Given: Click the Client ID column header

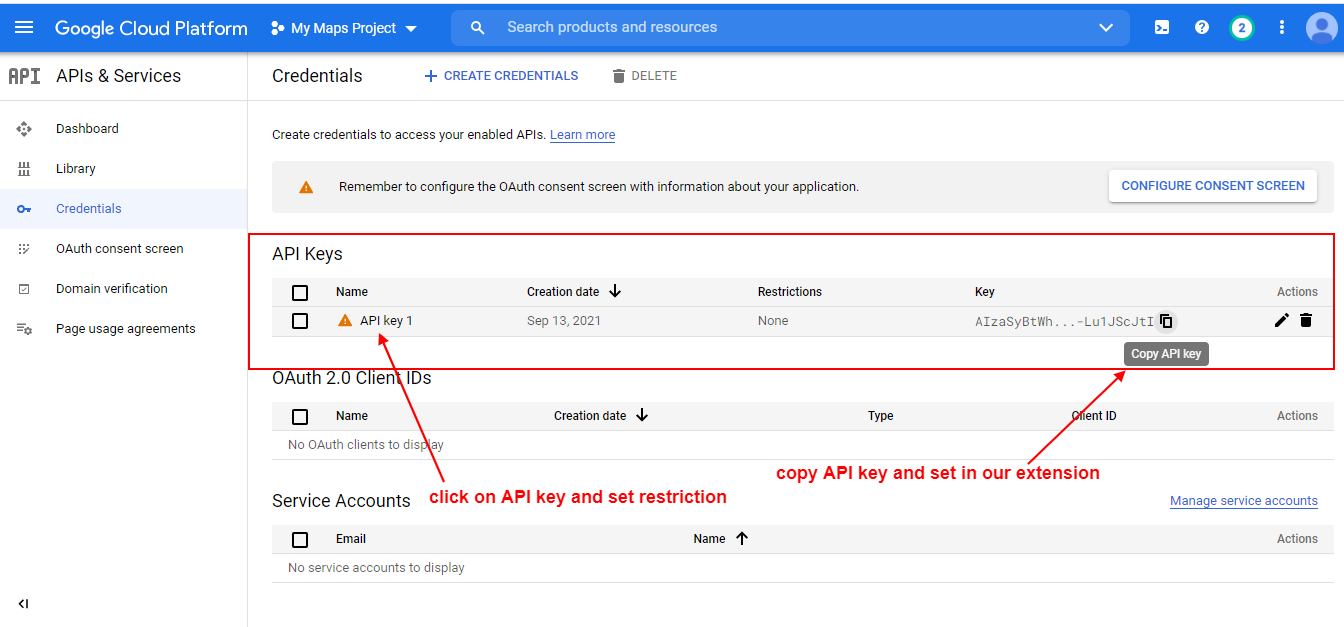Looking at the screenshot, I should pos(1094,416).
